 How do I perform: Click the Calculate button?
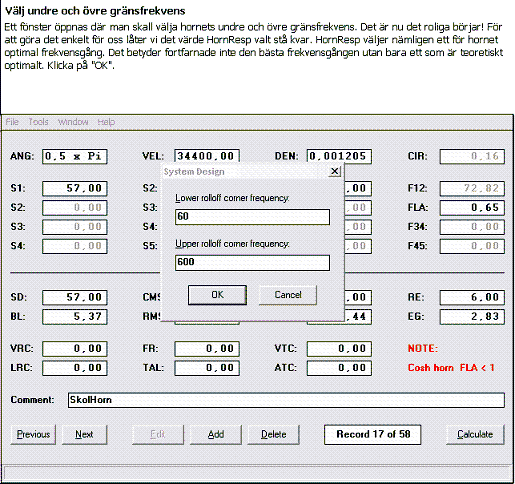(475, 434)
